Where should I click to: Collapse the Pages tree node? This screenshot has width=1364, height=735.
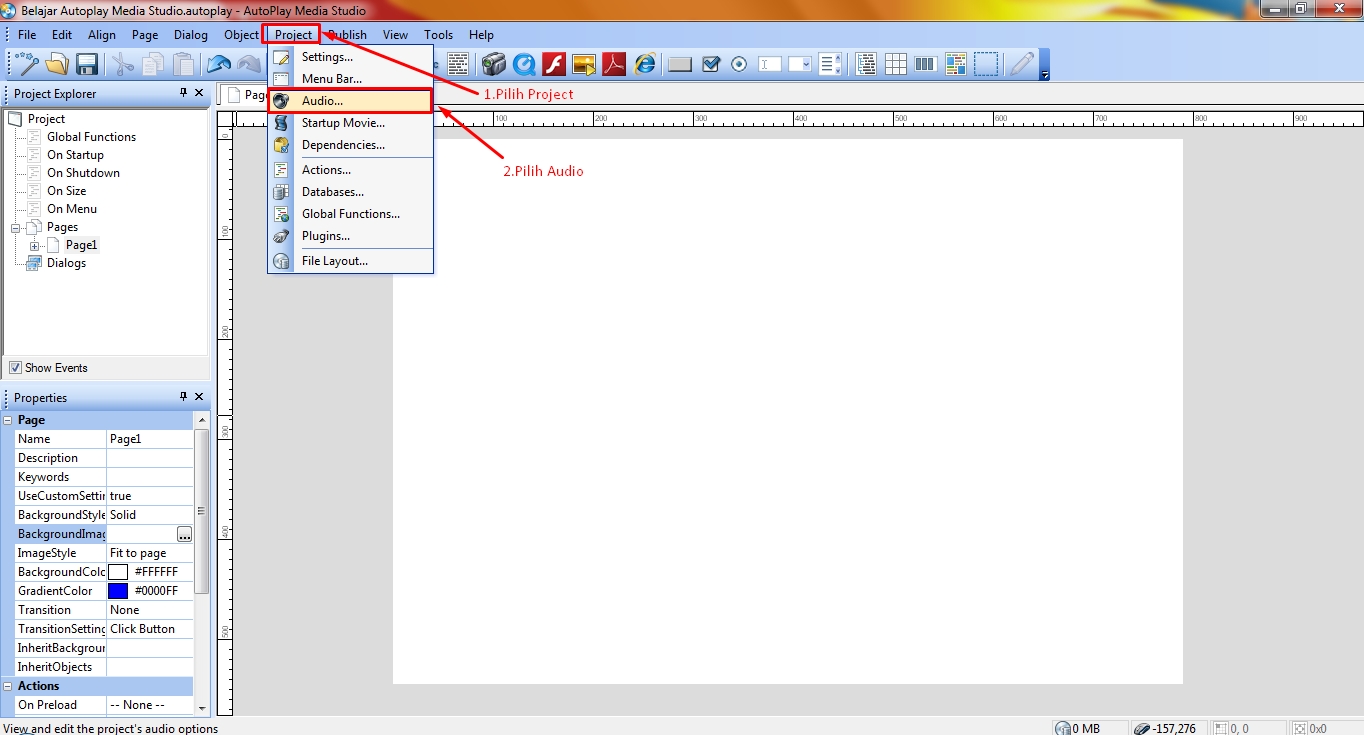[x=16, y=228]
